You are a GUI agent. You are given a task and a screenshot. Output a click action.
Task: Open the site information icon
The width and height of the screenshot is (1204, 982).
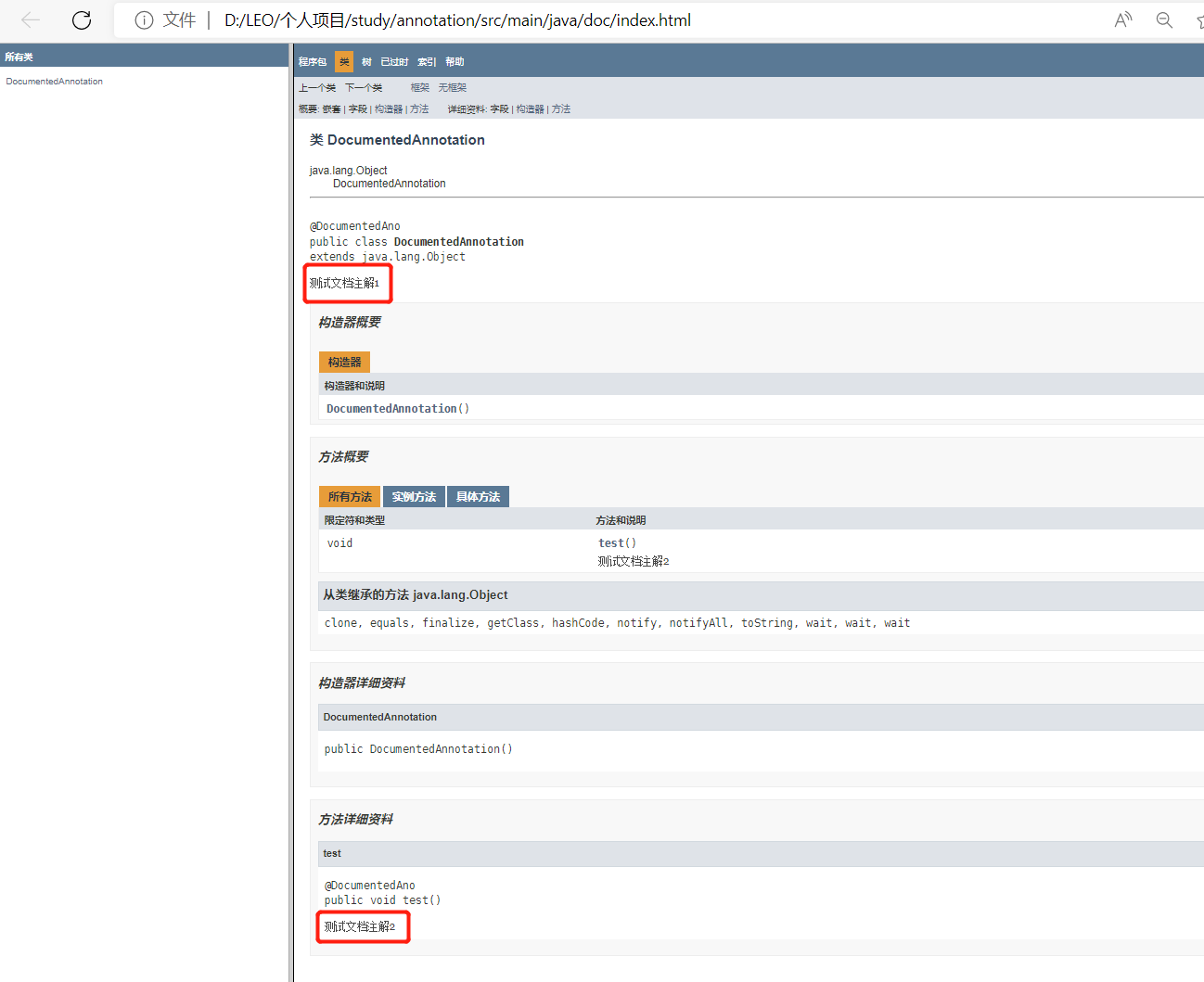[144, 20]
